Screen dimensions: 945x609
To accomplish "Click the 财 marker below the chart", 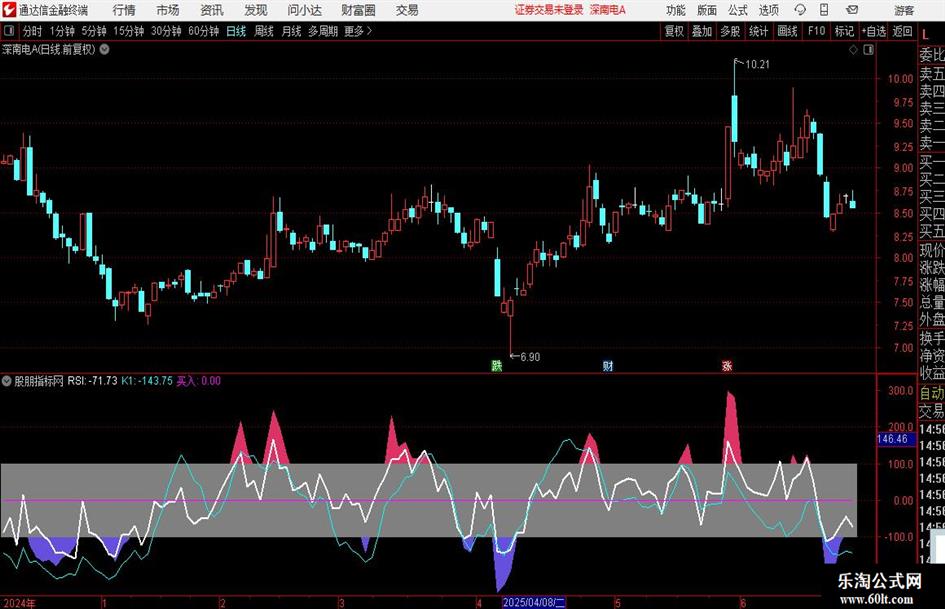I will coord(608,365).
